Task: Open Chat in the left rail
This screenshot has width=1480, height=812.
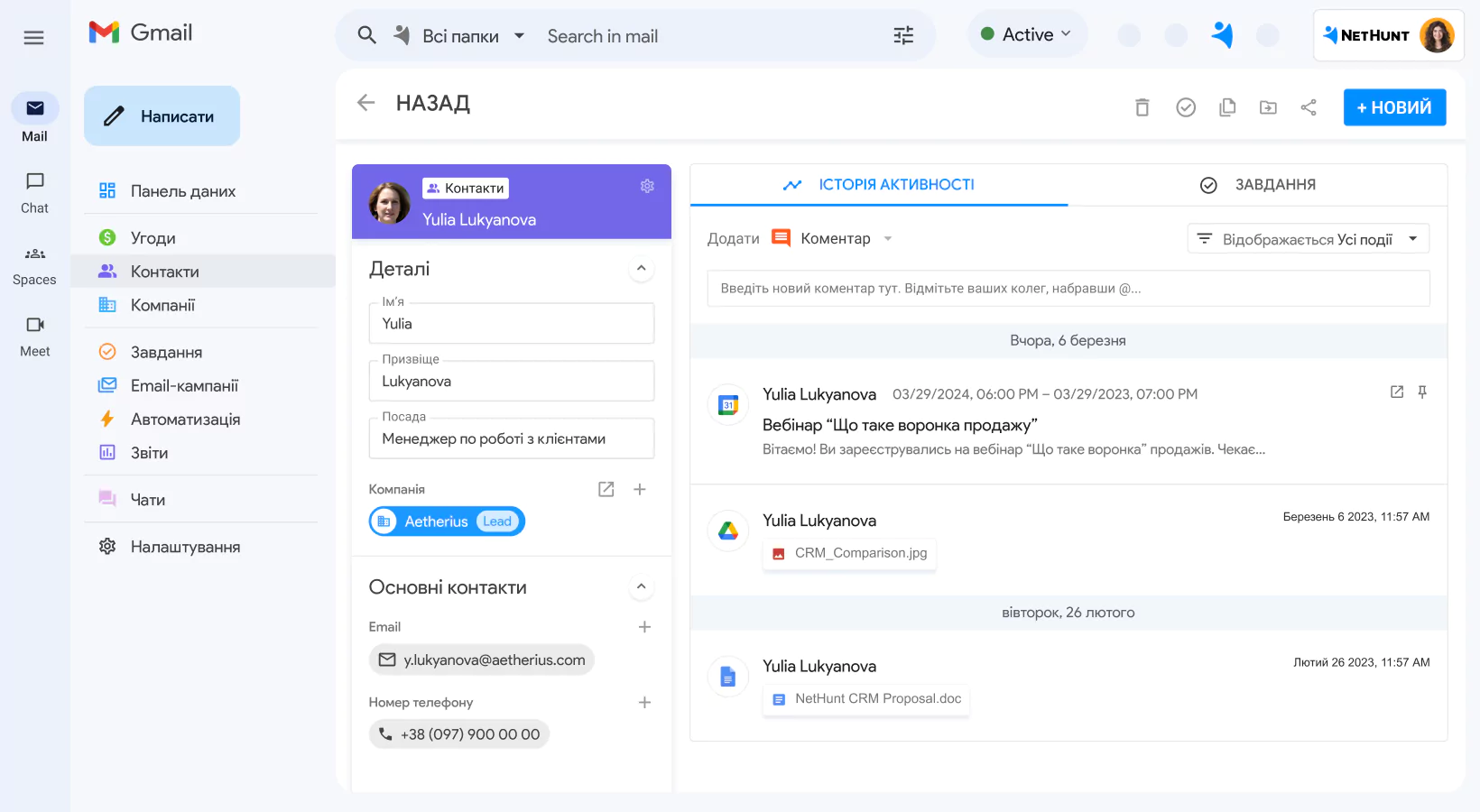Action: coord(34,193)
